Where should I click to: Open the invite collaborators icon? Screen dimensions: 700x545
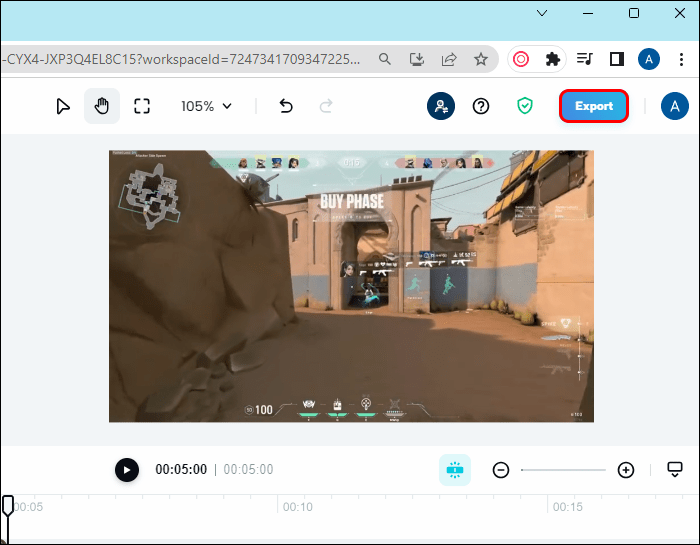point(441,106)
